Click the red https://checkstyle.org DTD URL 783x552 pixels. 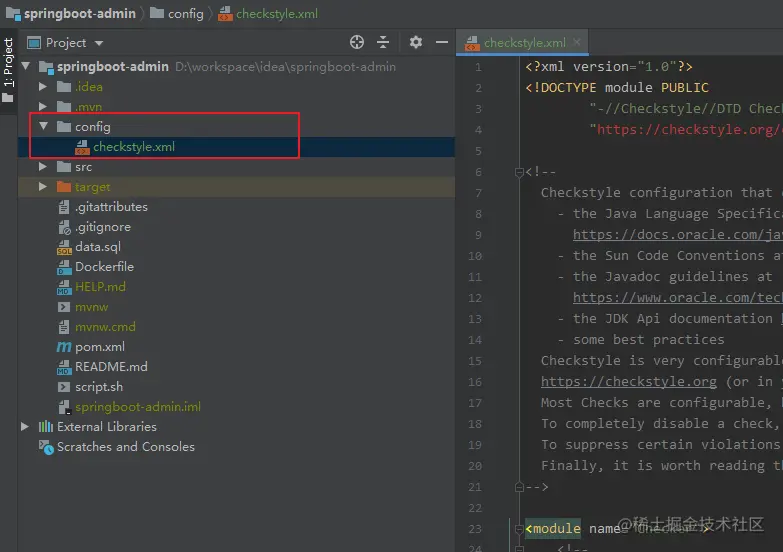(x=690, y=129)
